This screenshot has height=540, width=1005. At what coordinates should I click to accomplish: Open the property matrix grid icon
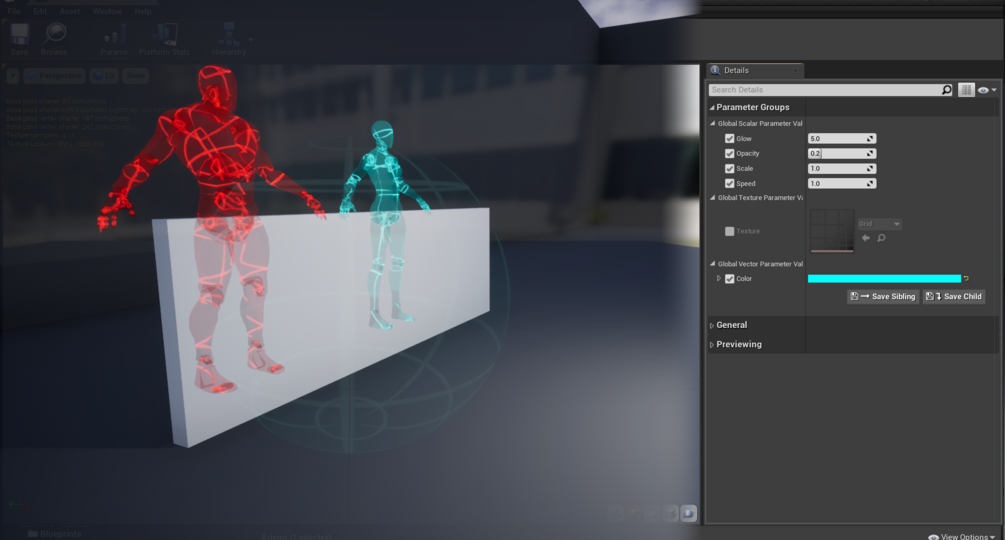tap(966, 90)
